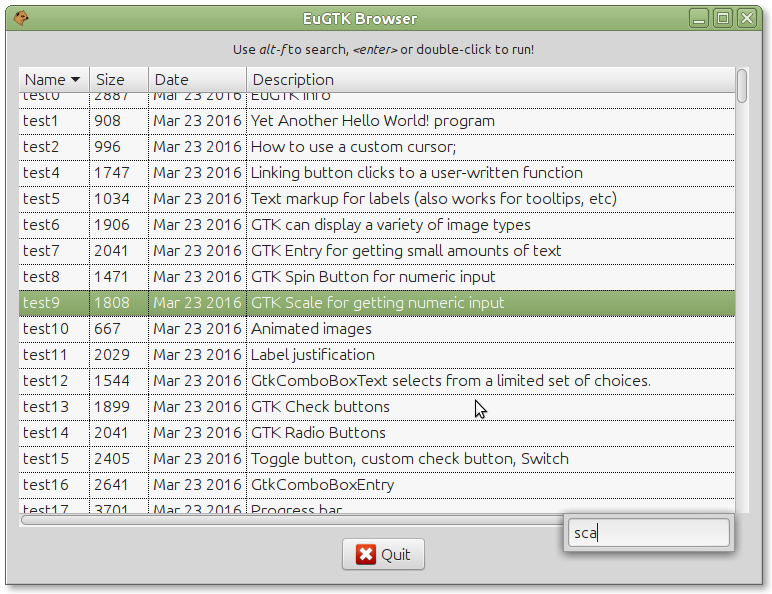Select test15 Toggle button row
This screenshot has height=594, width=772.
tap(409, 459)
